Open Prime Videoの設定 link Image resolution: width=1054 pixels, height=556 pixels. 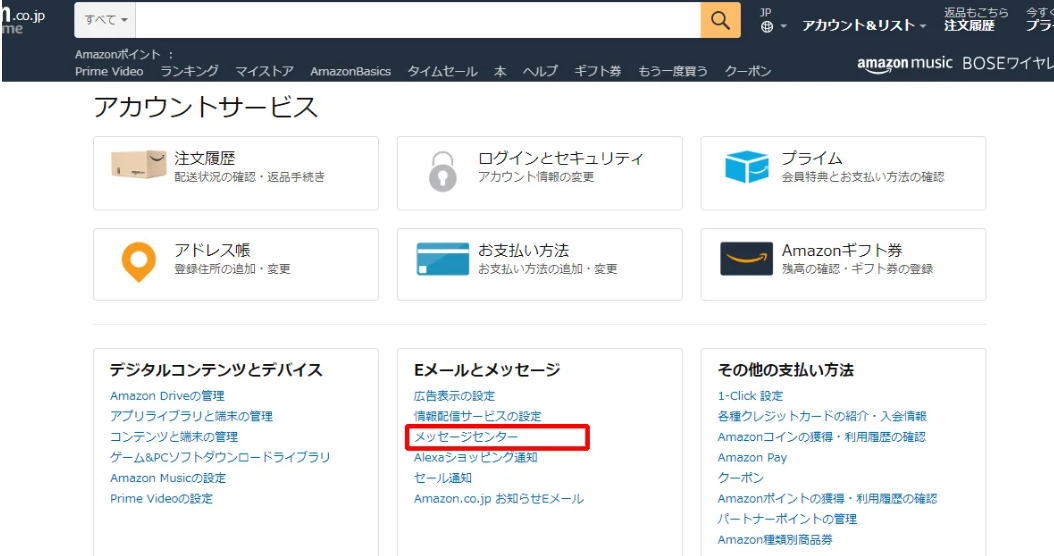coord(161,499)
